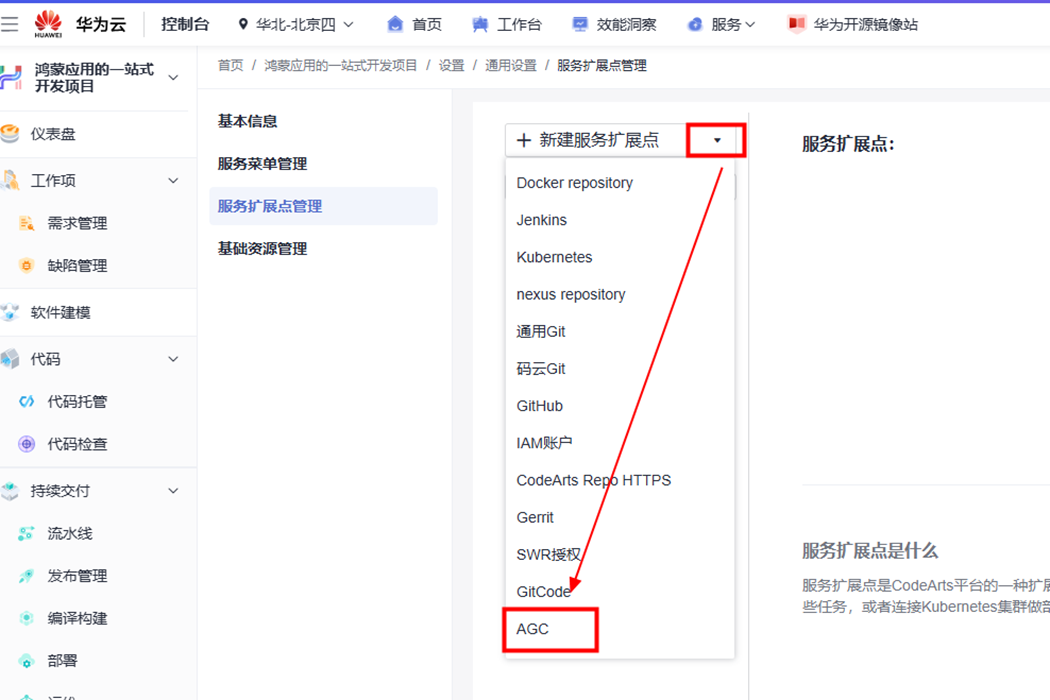Expand the project switcher chevron

(173, 78)
